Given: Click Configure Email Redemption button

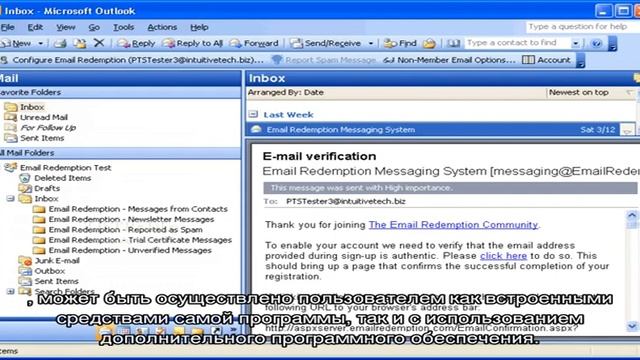Looking at the screenshot, I should pyautogui.click(x=132, y=60).
